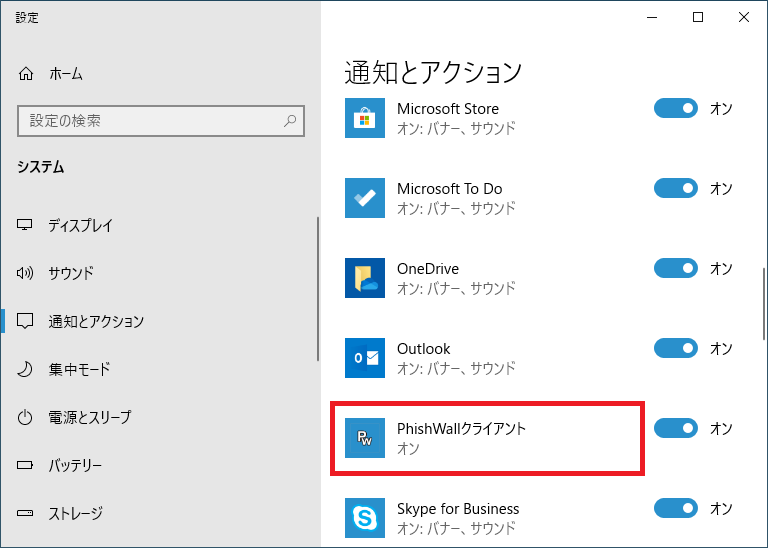Open the PhishWall client icon
Viewport: 768px width, 548px height.
364,438
